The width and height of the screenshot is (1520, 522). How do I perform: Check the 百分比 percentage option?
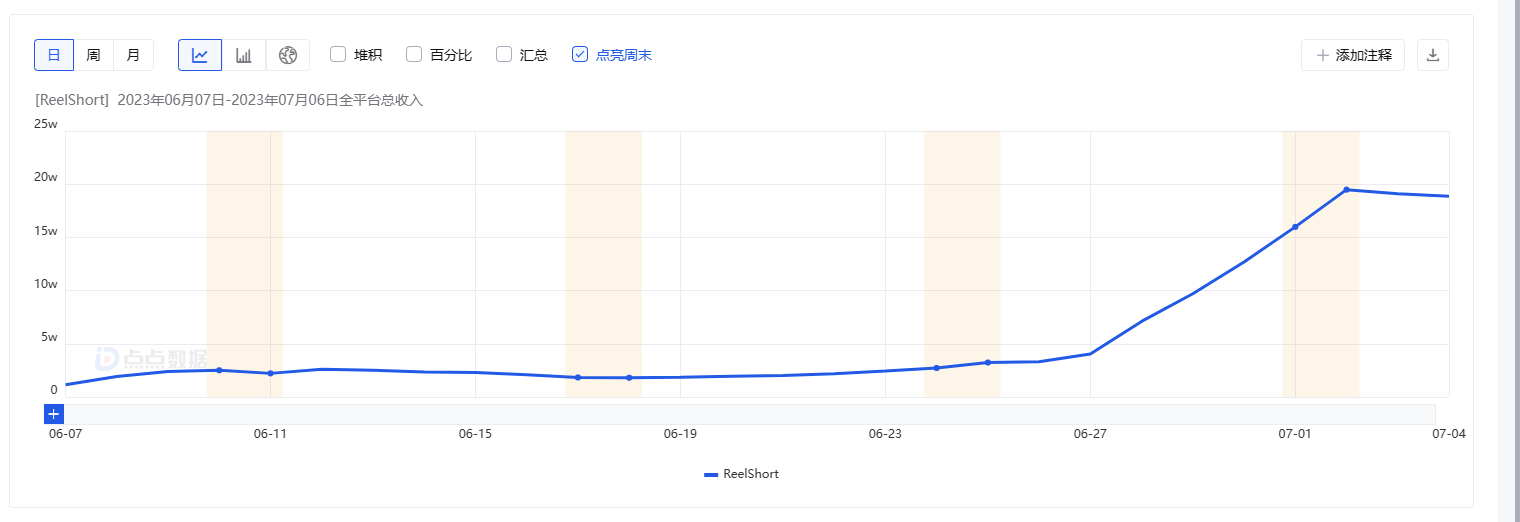pyautogui.click(x=414, y=54)
